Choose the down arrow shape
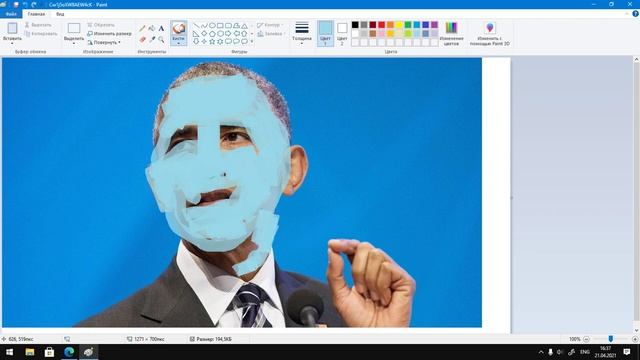Image resolution: width=640 pixels, height=360 pixels. 196,41
